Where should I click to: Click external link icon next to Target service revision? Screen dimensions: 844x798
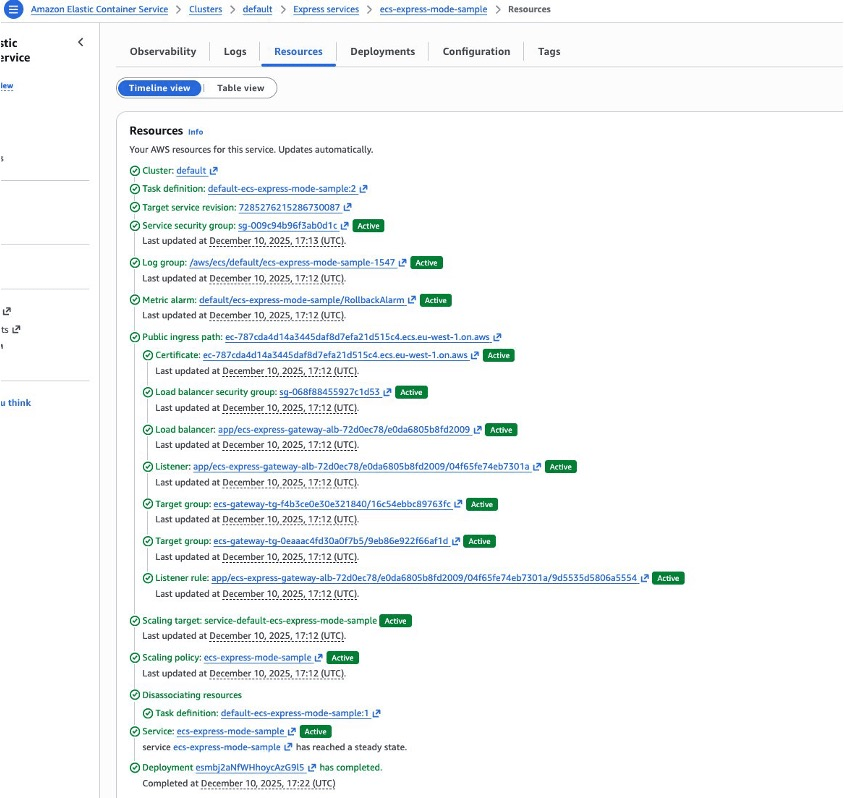click(x=348, y=208)
